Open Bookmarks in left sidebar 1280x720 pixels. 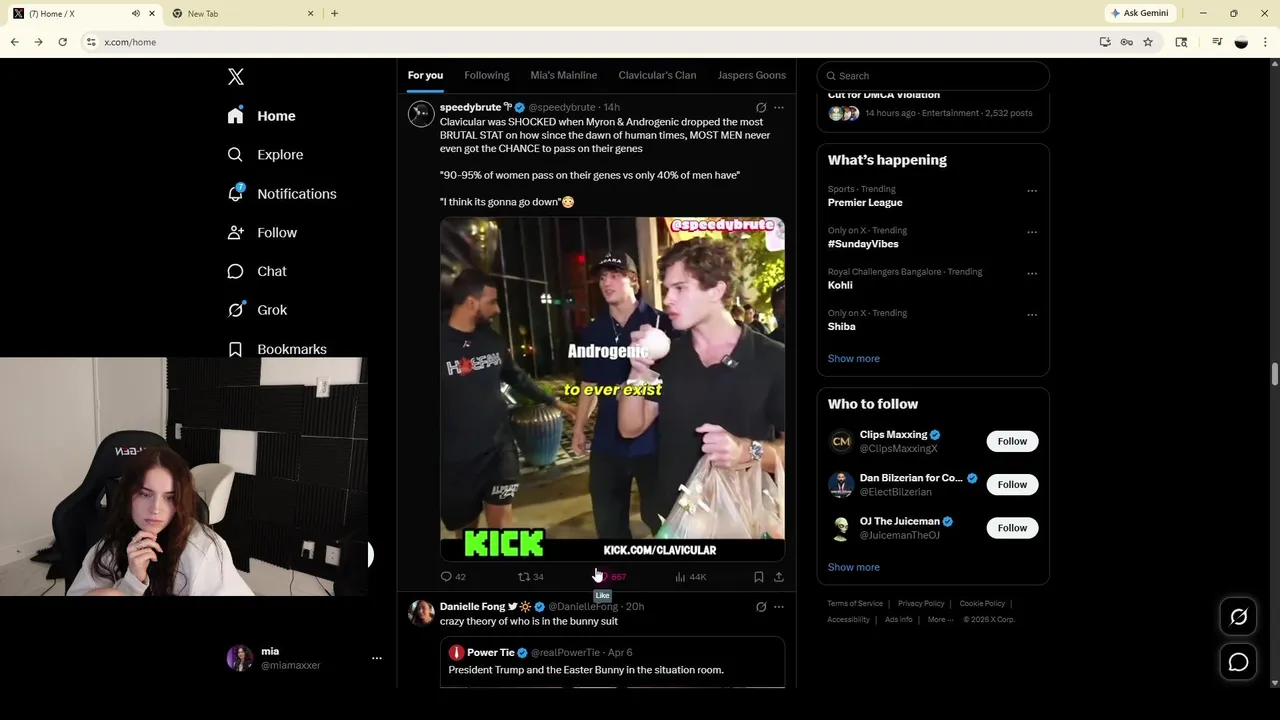pos(277,349)
